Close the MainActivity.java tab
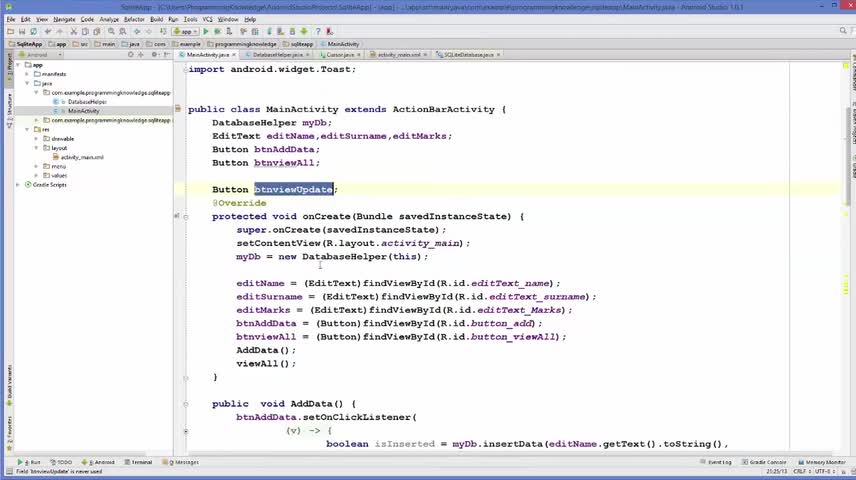The width and height of the screenshot is (856, 480). click(234, 55)
